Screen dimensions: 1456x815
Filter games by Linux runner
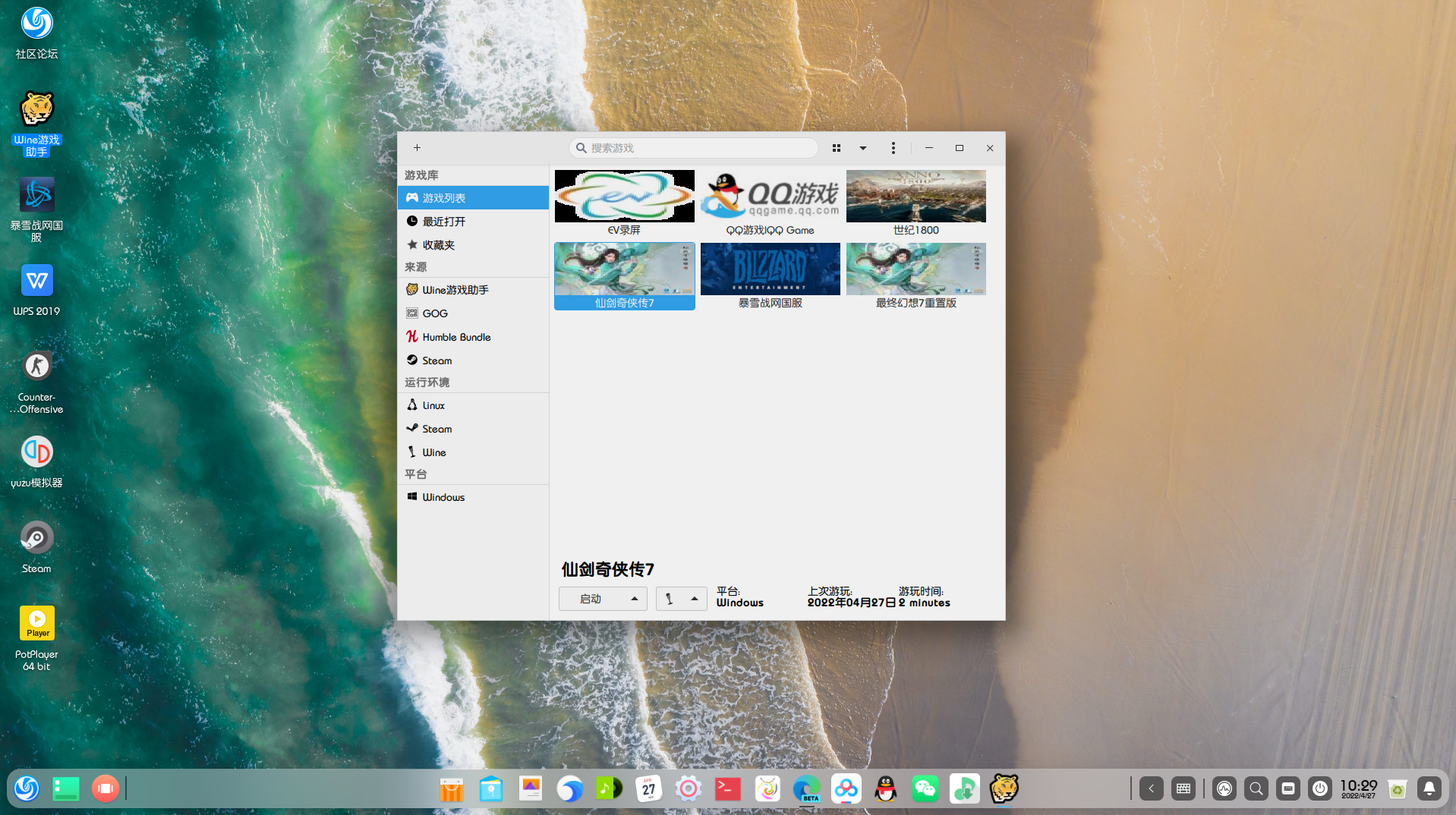[x=433, y=404]
